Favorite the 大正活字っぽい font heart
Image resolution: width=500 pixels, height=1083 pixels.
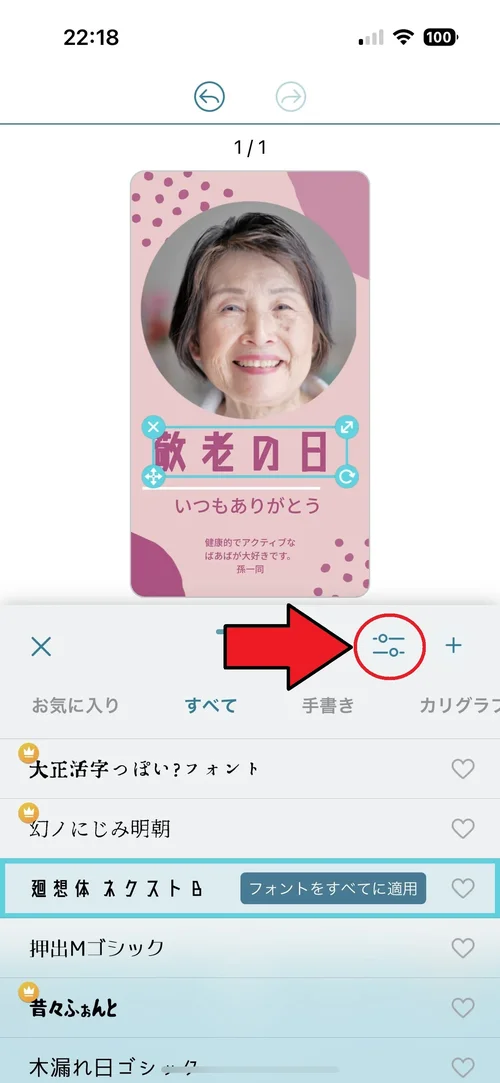tap(463, 769)
